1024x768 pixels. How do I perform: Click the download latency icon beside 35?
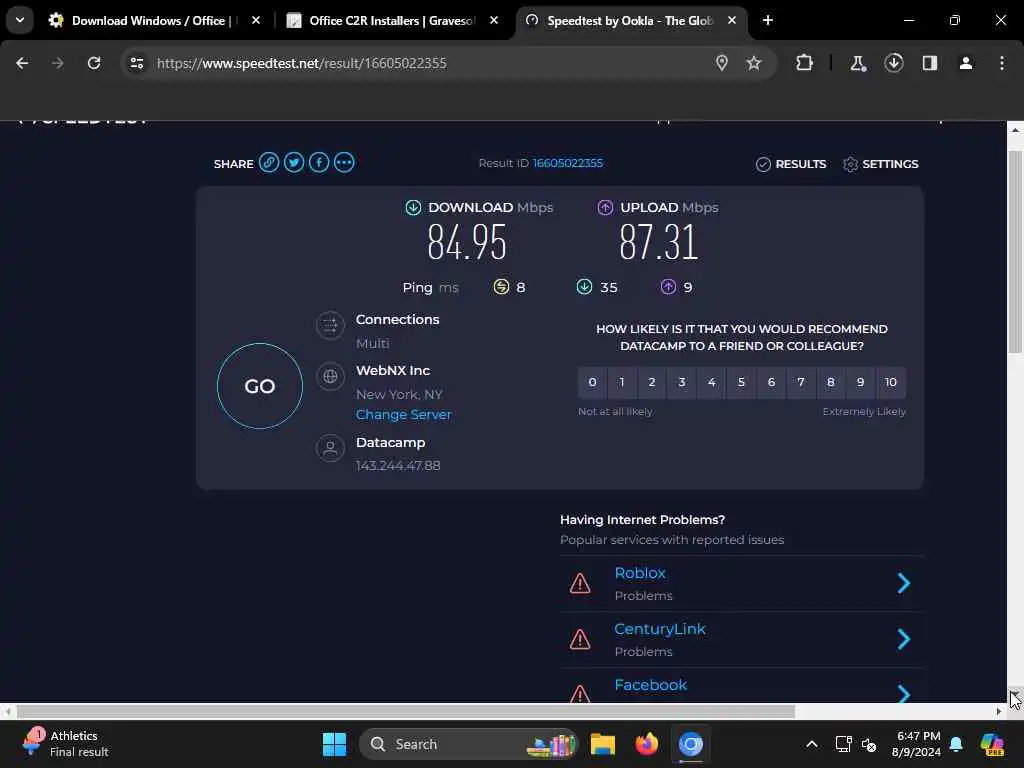pyautogui.click(x=584, y=287)
